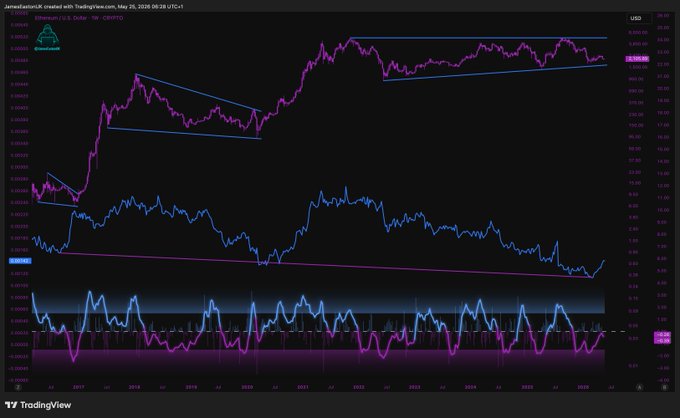Click the 2020 label on time axis

point(247,387)
